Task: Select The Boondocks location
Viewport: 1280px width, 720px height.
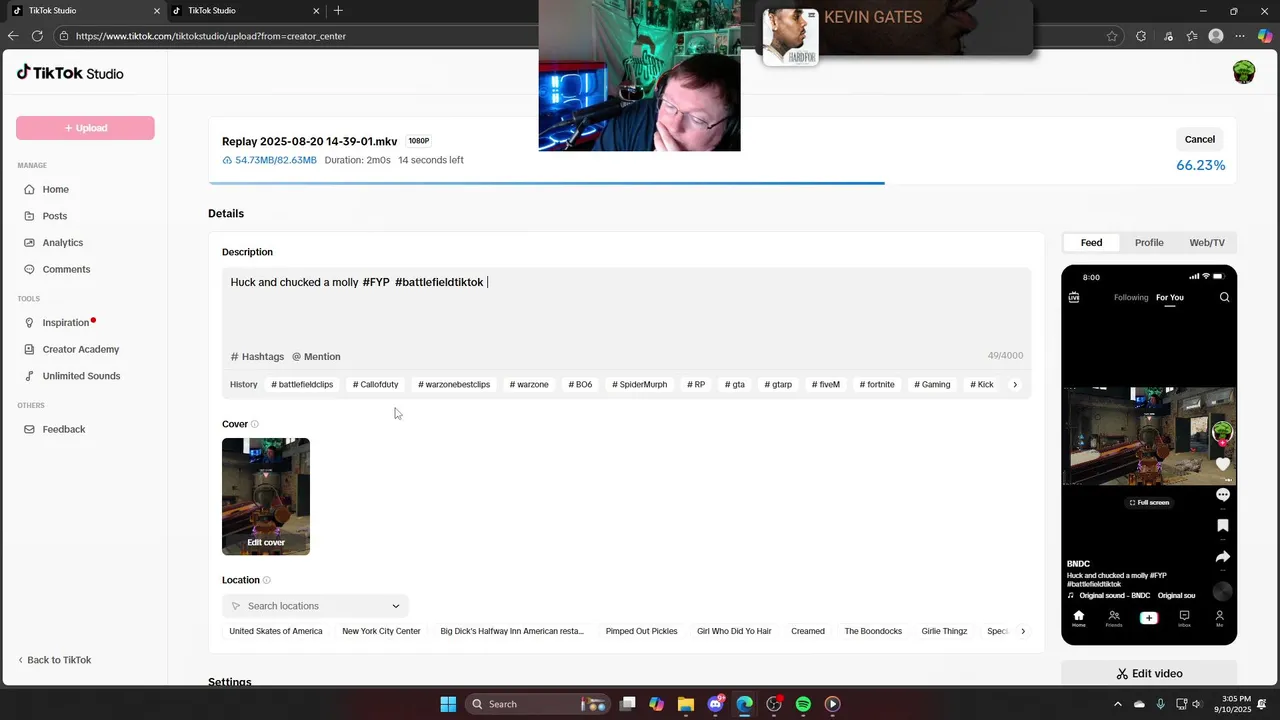Action: 873,631
